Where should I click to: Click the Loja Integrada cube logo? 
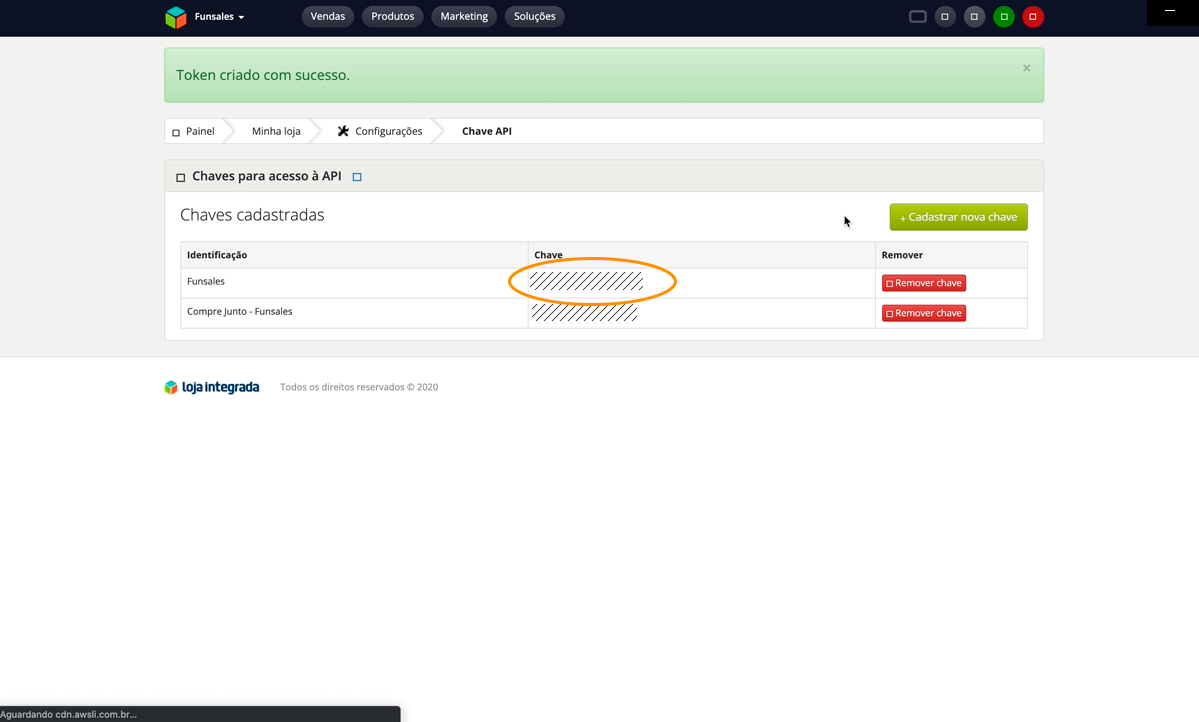(176, 17)
